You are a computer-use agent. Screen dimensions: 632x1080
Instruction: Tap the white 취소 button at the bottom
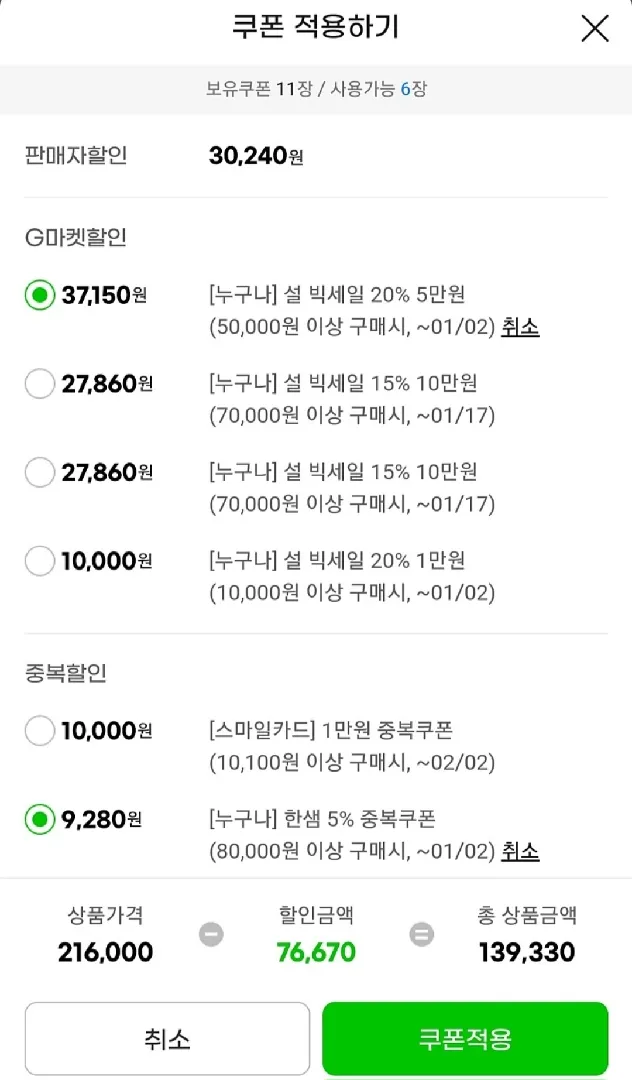167,1039
